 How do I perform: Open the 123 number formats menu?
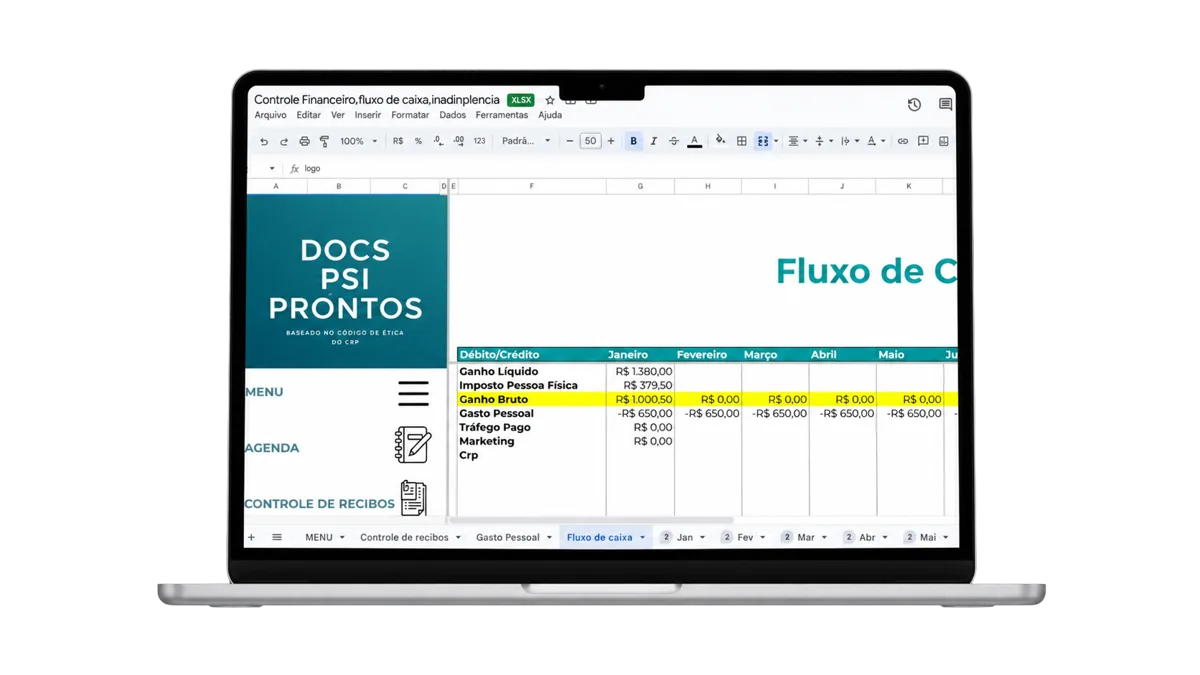(479, 142)
